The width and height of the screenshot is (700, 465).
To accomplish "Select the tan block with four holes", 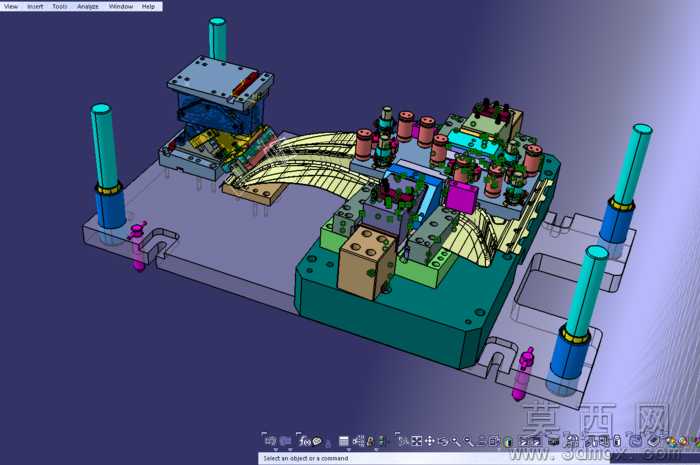I will pos(366,262).
